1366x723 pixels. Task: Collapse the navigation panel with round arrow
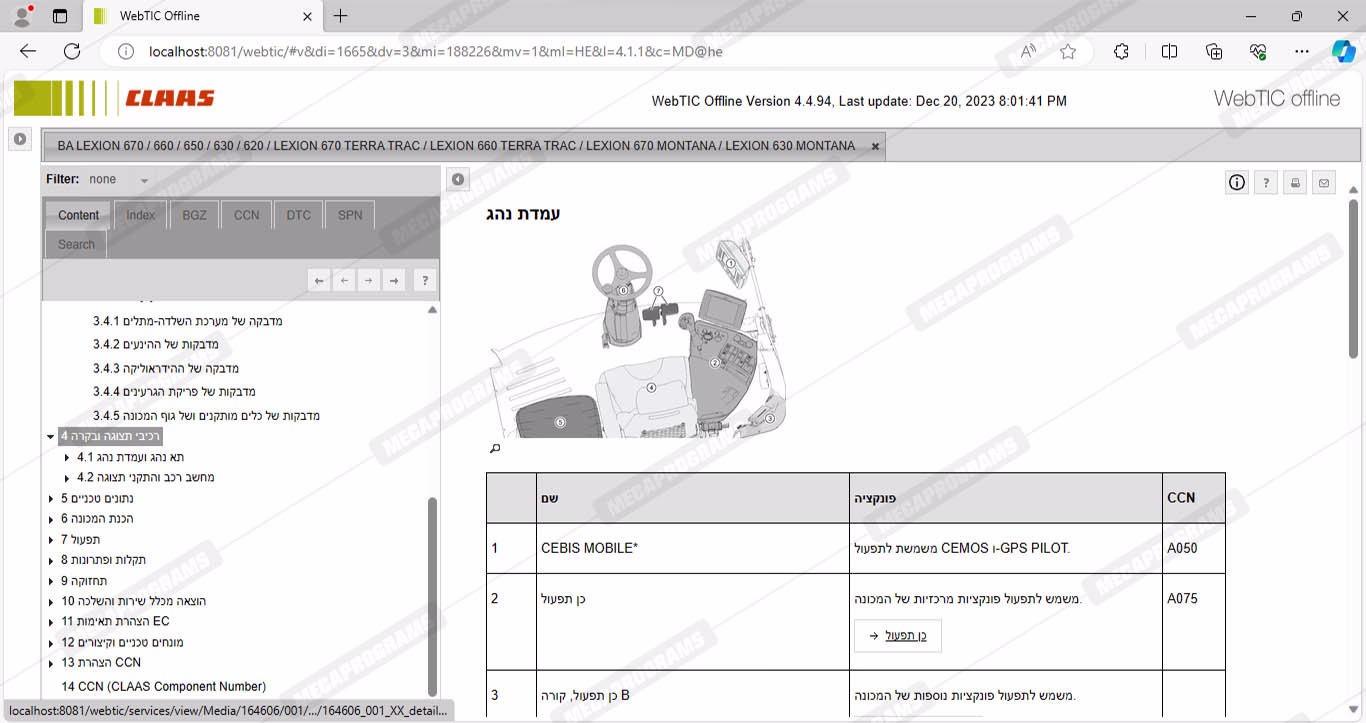[x=458, y=179]
